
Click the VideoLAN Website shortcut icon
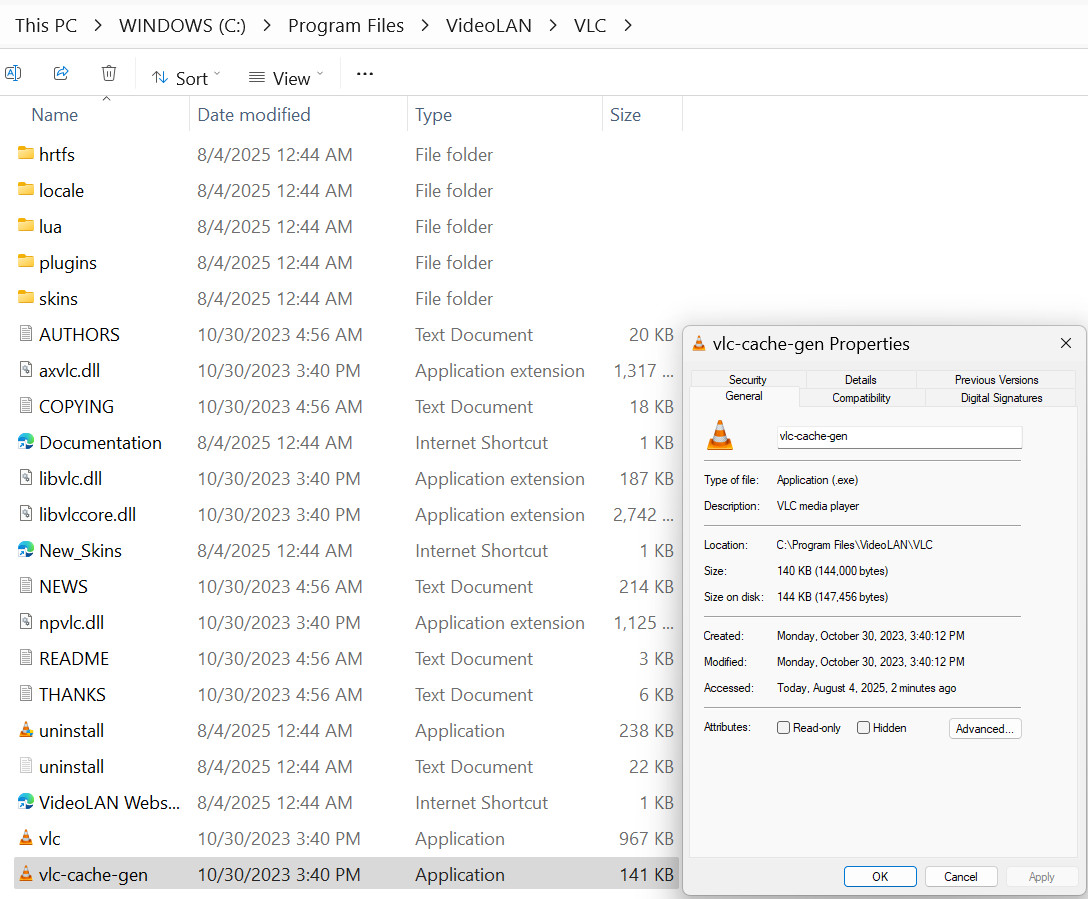[26, 803]
